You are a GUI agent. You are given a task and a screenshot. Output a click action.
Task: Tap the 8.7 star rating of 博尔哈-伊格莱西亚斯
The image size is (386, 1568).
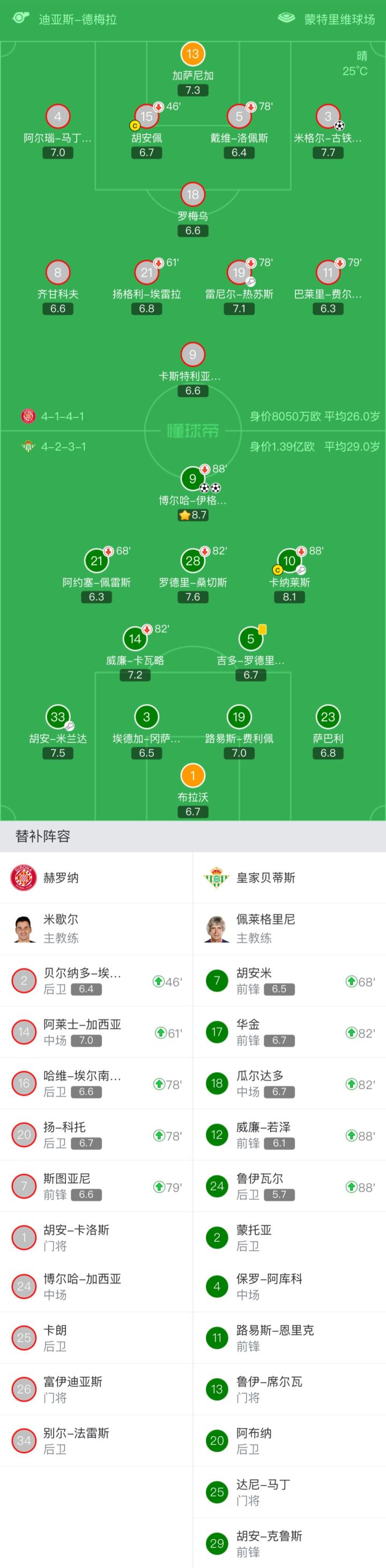tap(192, 515)
